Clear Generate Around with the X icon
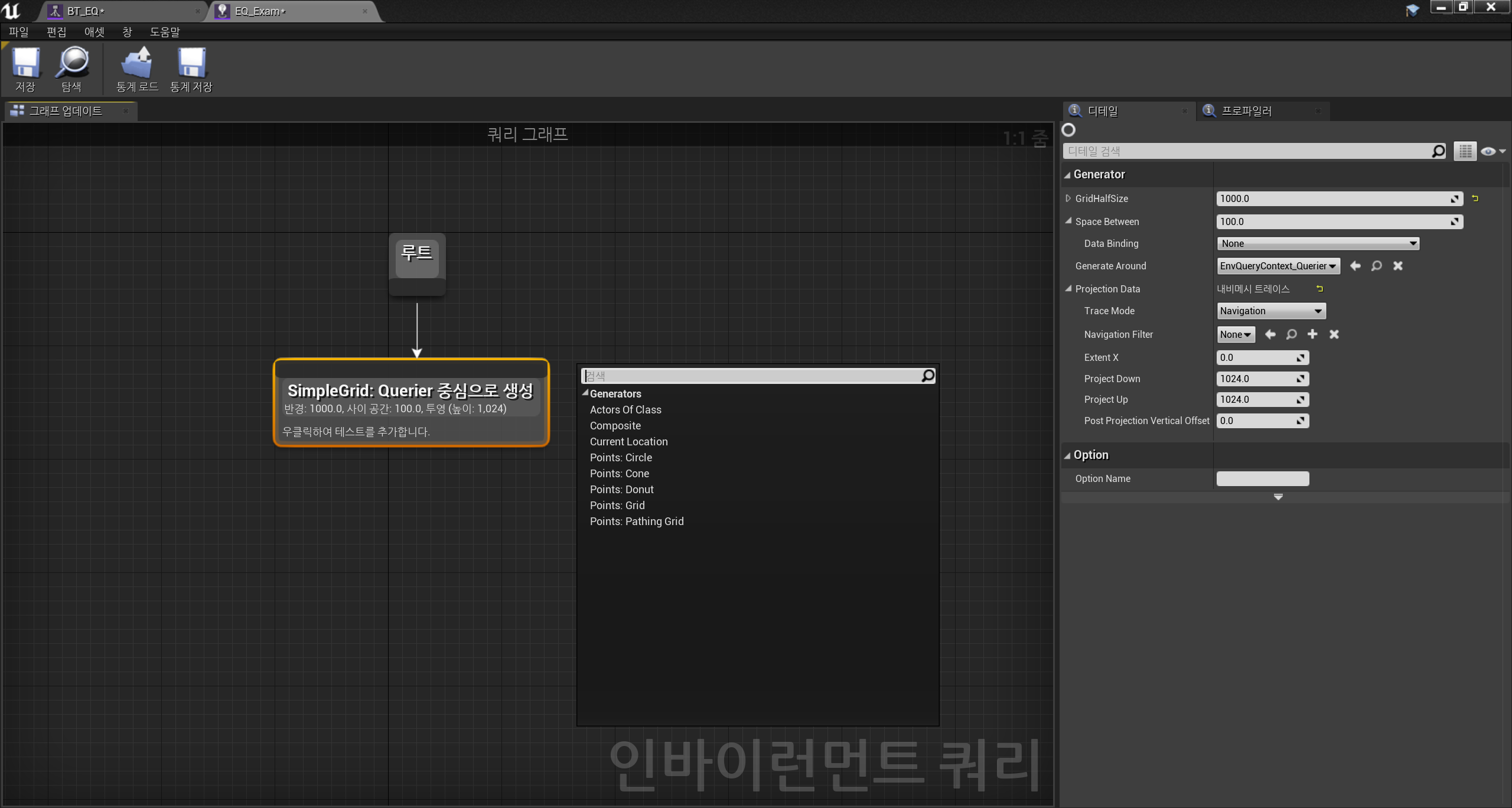Viewport: 1512px width, 808px height. [1397, 266]
